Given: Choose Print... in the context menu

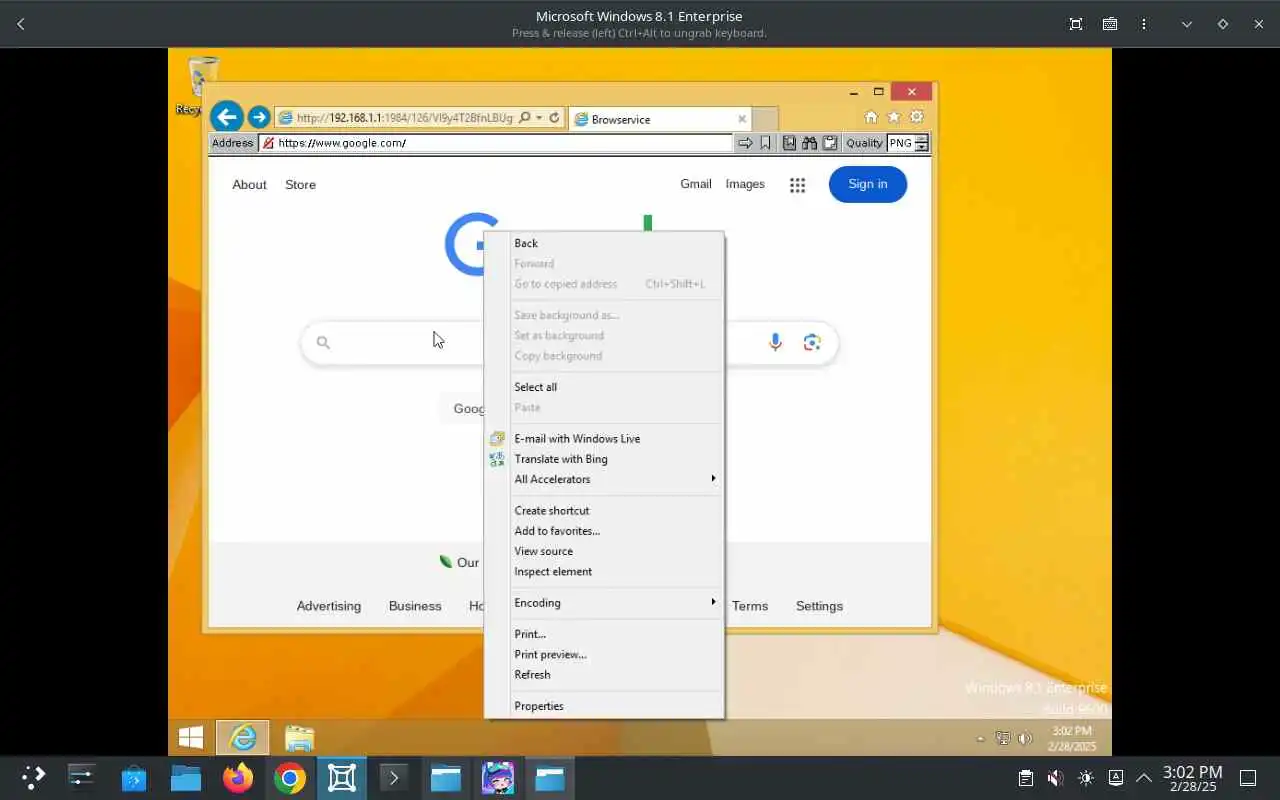Looking at the screenshot, I should point(530,634).
